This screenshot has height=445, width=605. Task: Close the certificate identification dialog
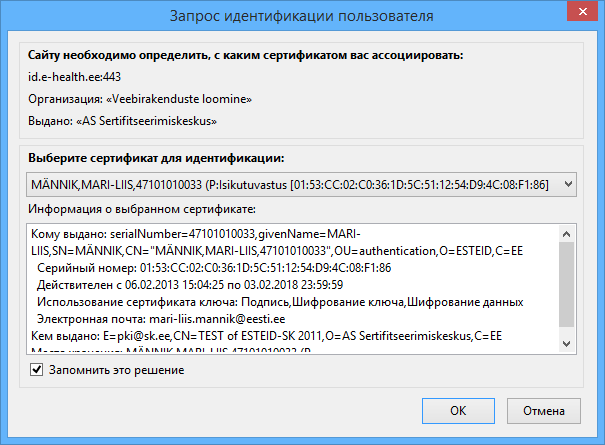click(x=583, y=12)
